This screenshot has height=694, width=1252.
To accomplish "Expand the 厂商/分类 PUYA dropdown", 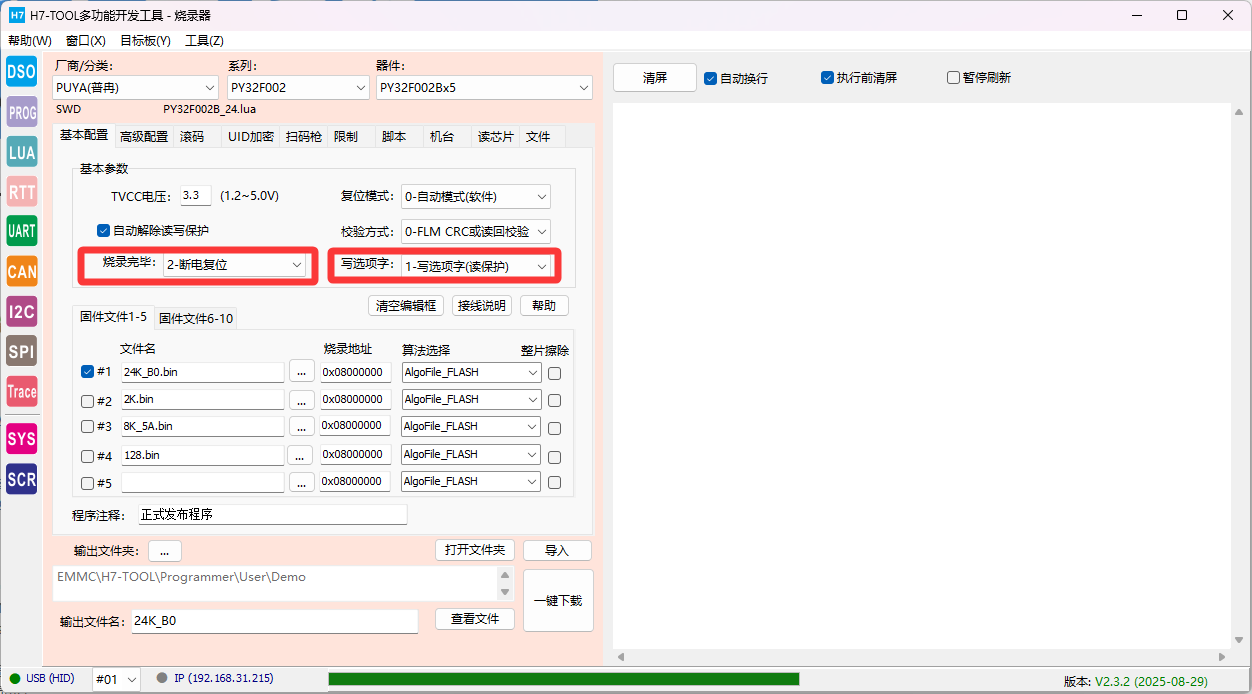I will (x=136, y=88).
